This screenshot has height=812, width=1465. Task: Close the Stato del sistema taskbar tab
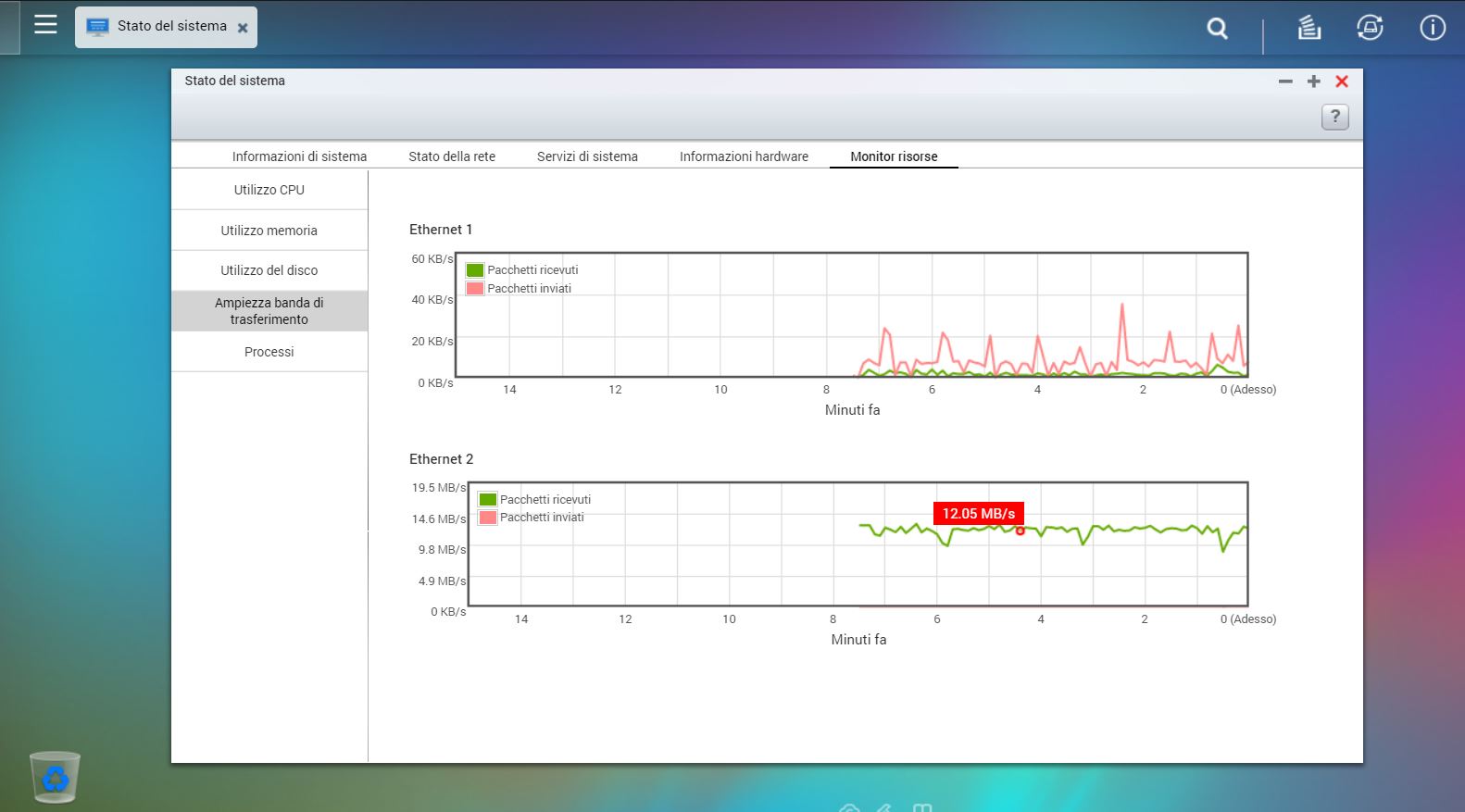point(243,28)
